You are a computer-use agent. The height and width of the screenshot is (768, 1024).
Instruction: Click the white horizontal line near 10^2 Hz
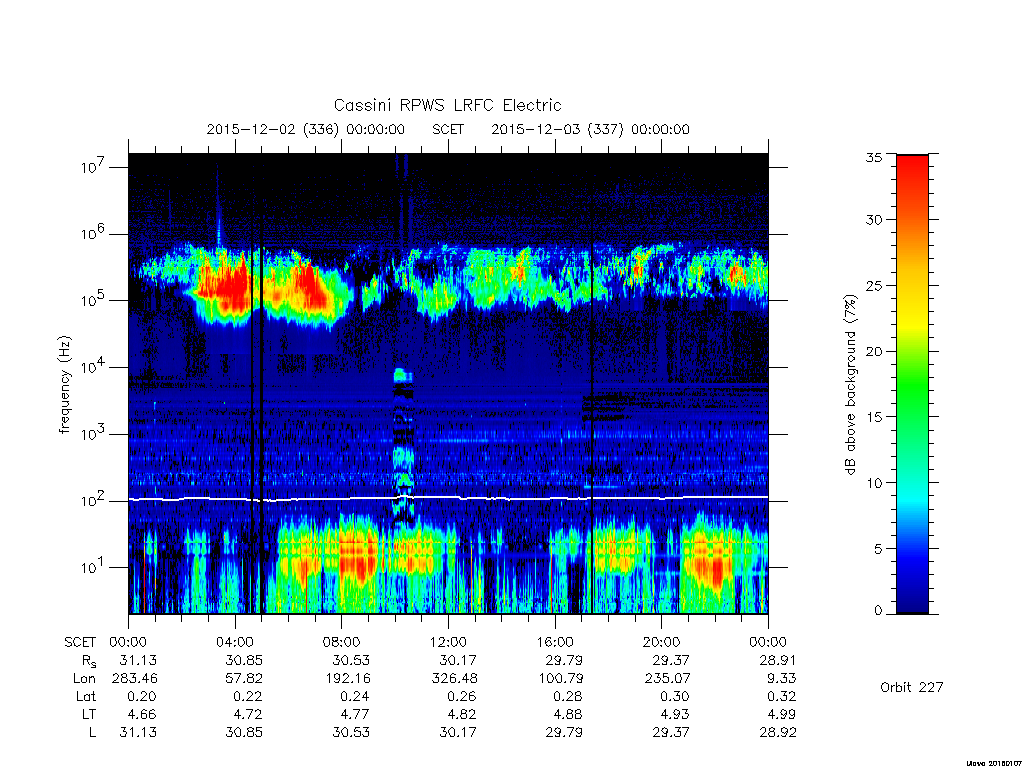(448, 498)
